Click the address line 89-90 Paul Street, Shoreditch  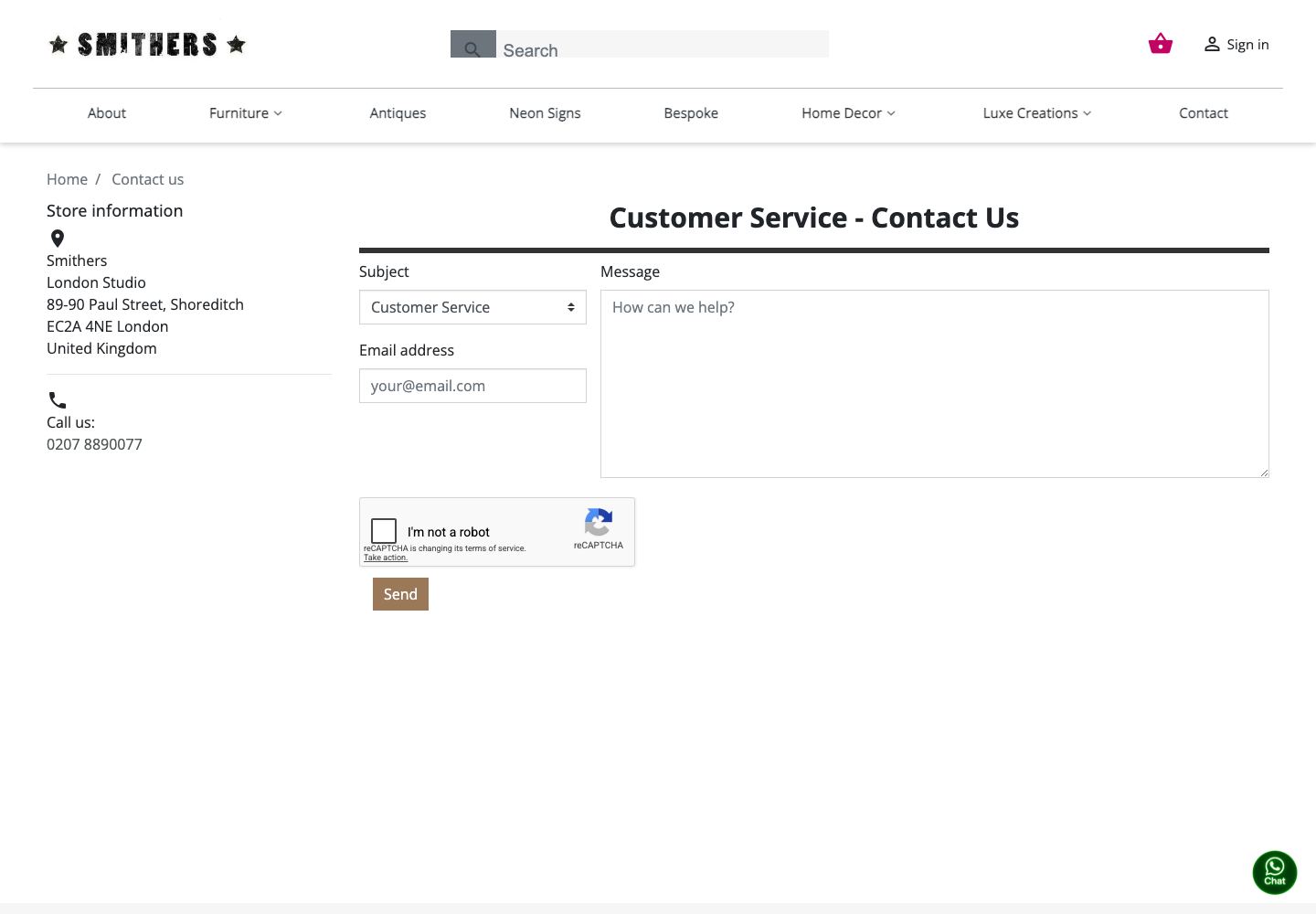coord(145,304)
